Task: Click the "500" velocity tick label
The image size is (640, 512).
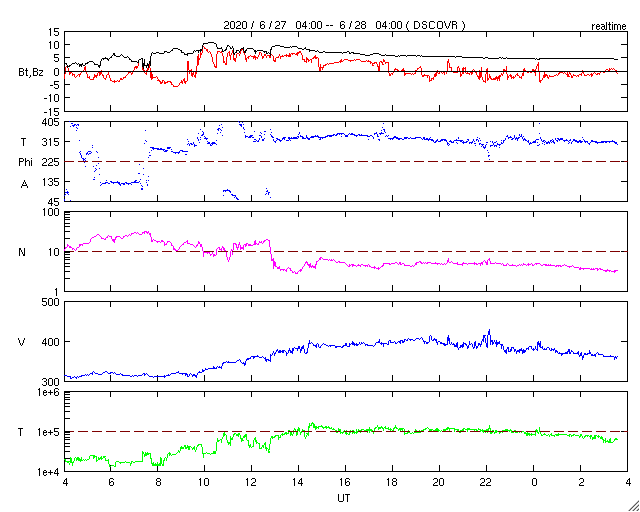Action: [51, 302]
